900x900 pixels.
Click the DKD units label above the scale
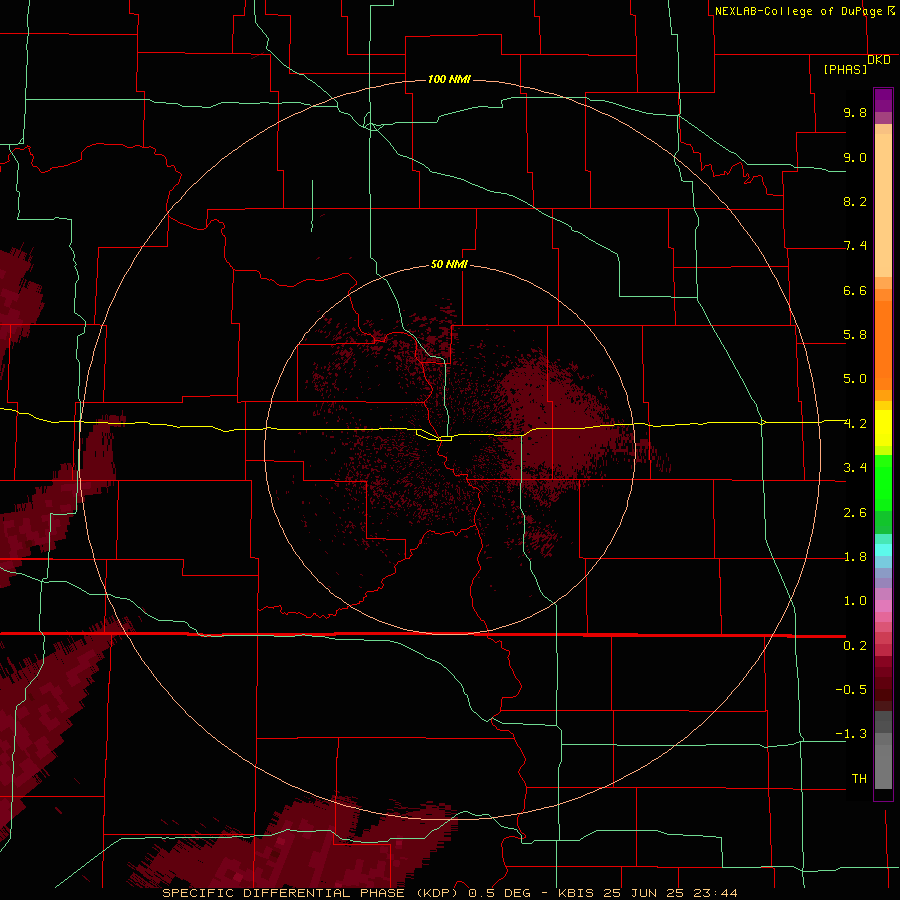click(879, 60)
